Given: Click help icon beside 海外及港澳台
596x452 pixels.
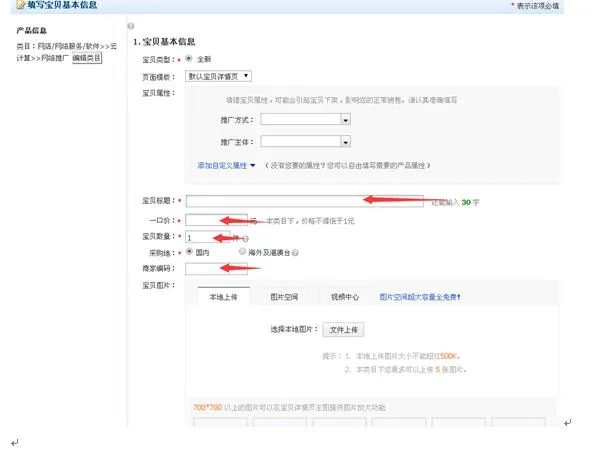Looking at the screenshot, I should click(295, 252).
